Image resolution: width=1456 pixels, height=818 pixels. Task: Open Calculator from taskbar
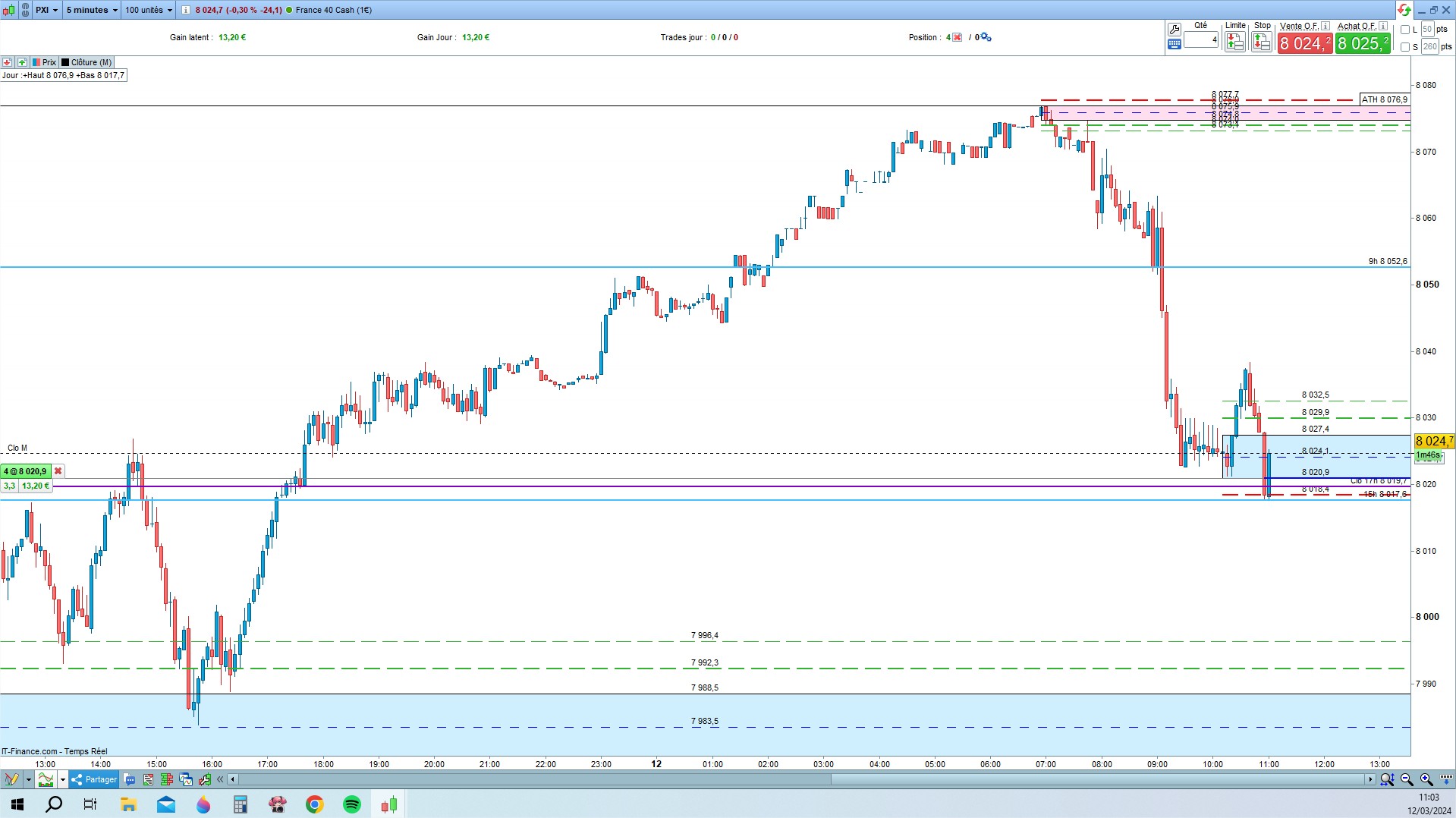[240, 804]
